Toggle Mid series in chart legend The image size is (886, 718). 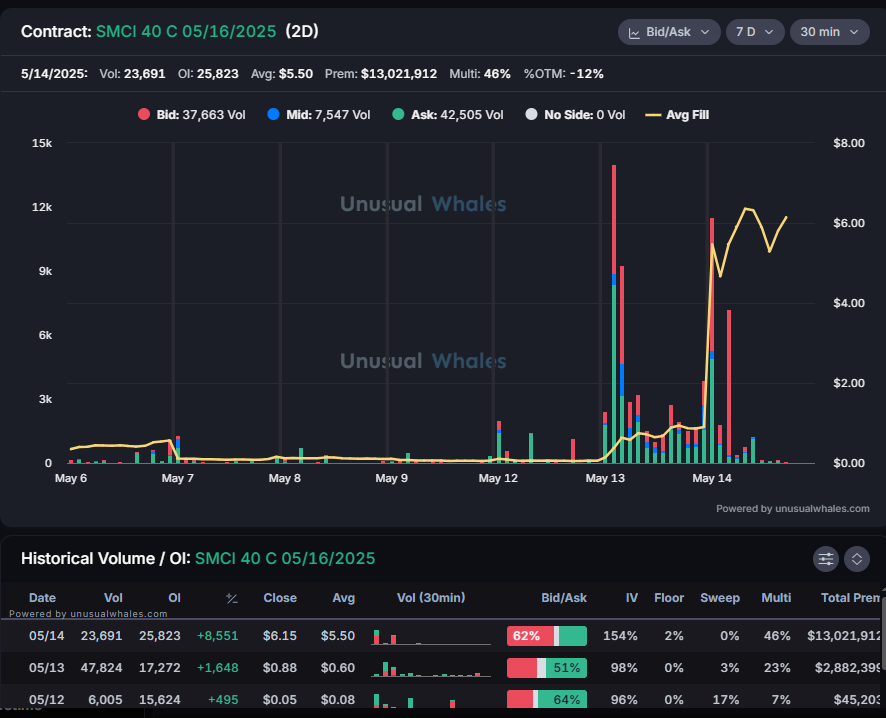click(319, 115)
